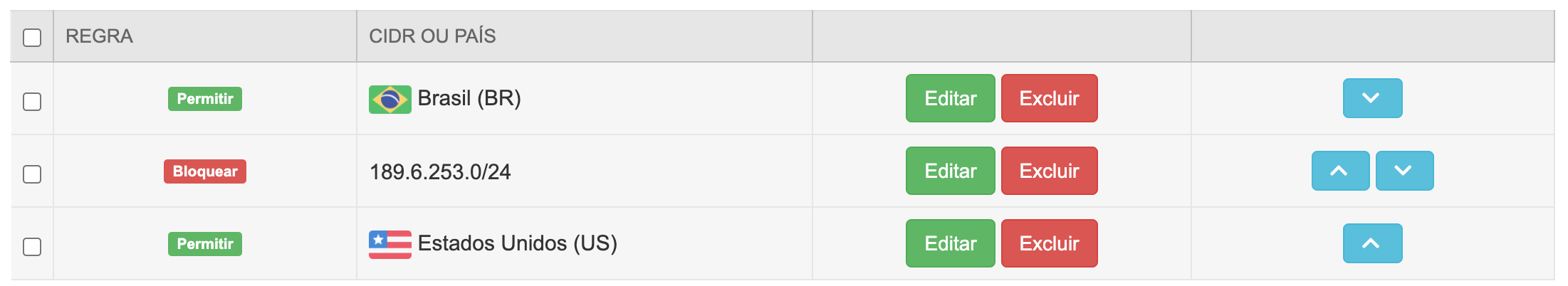Click the CIDR OU PAÍS column header
Image resolution: width=1568 pixels, height=286 pixels.
(x=432, y=36)
